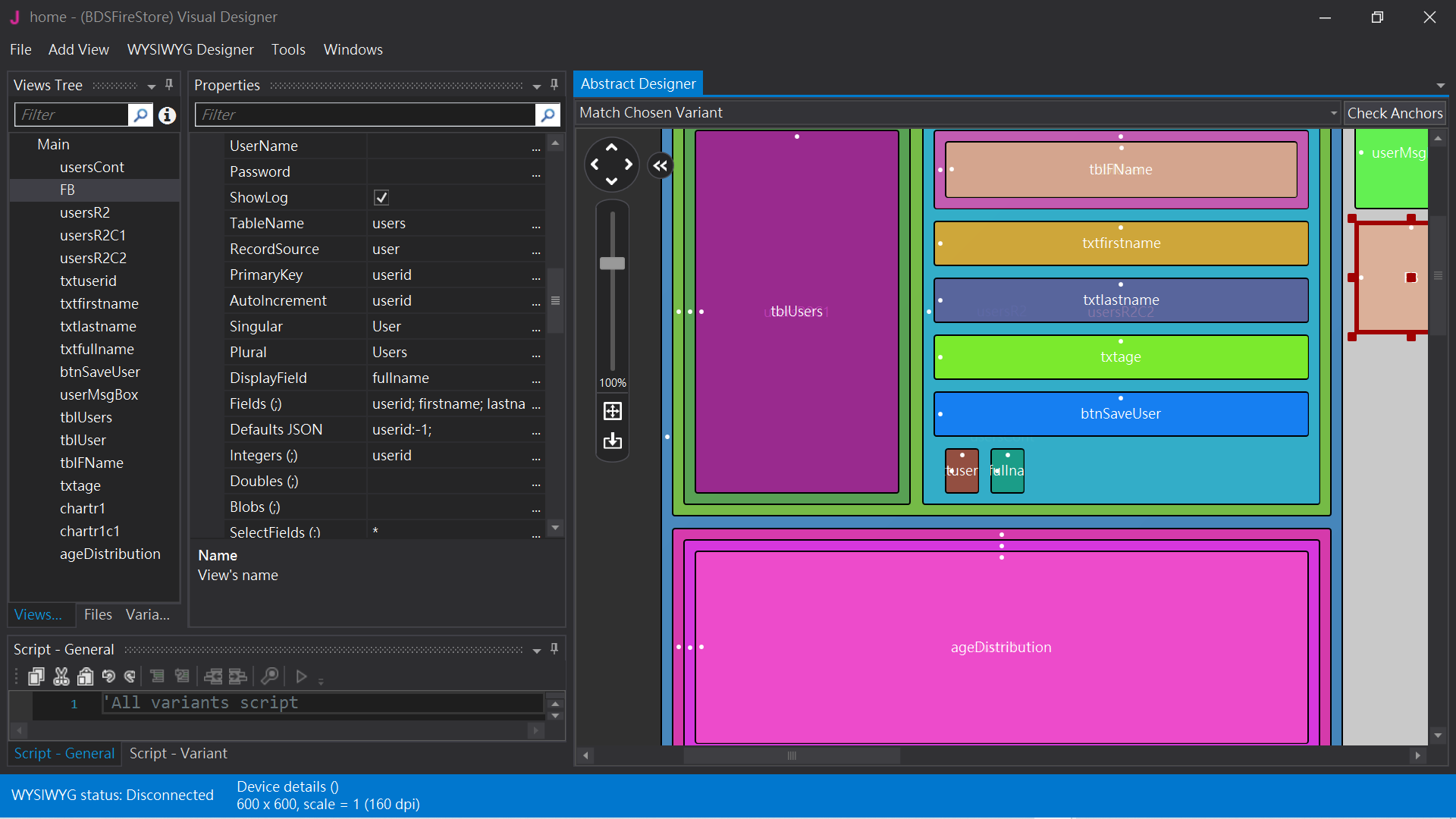Open the Script - General panel dropdown arrow

pyautogui.click(x=537, y=650)
